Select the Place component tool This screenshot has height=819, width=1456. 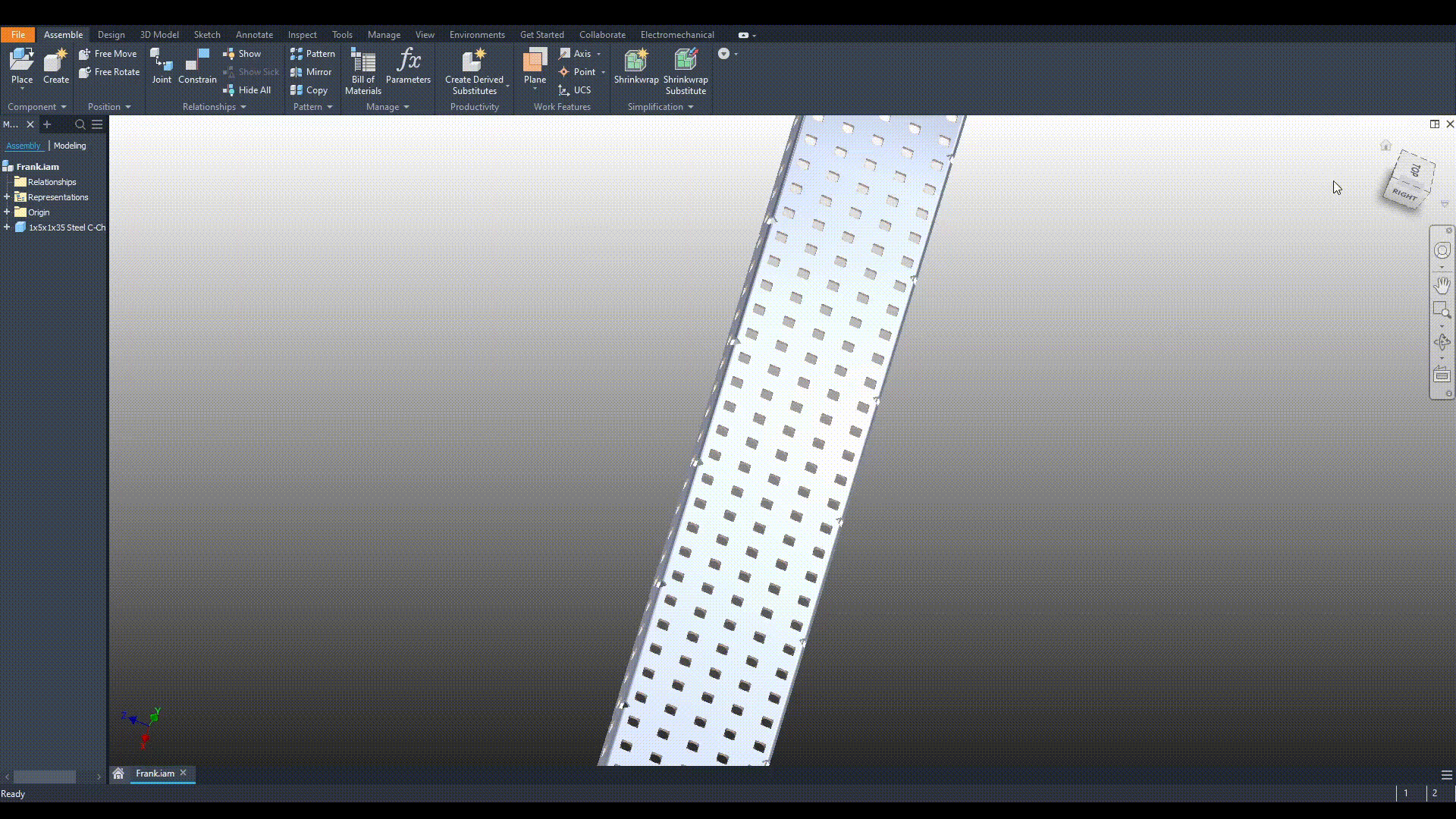point(22,67)
